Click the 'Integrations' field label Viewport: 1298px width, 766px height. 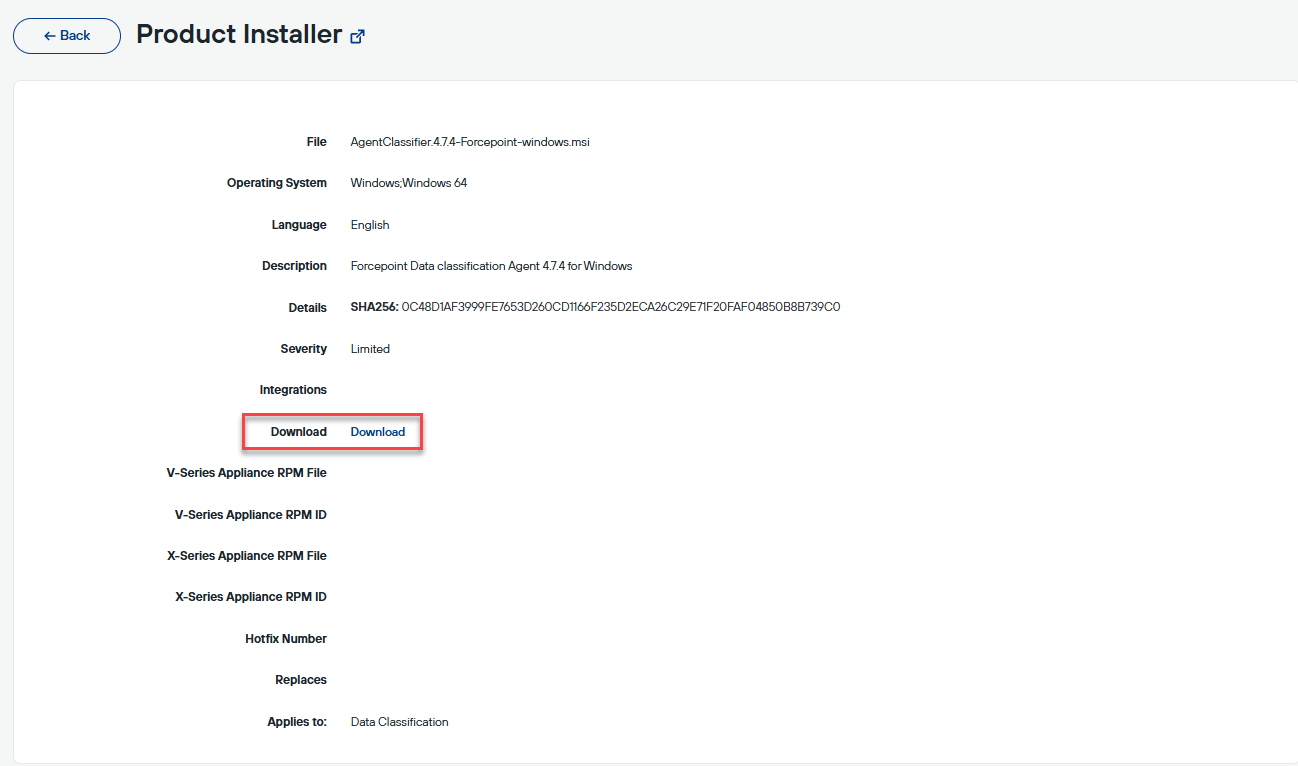(293, 390)
